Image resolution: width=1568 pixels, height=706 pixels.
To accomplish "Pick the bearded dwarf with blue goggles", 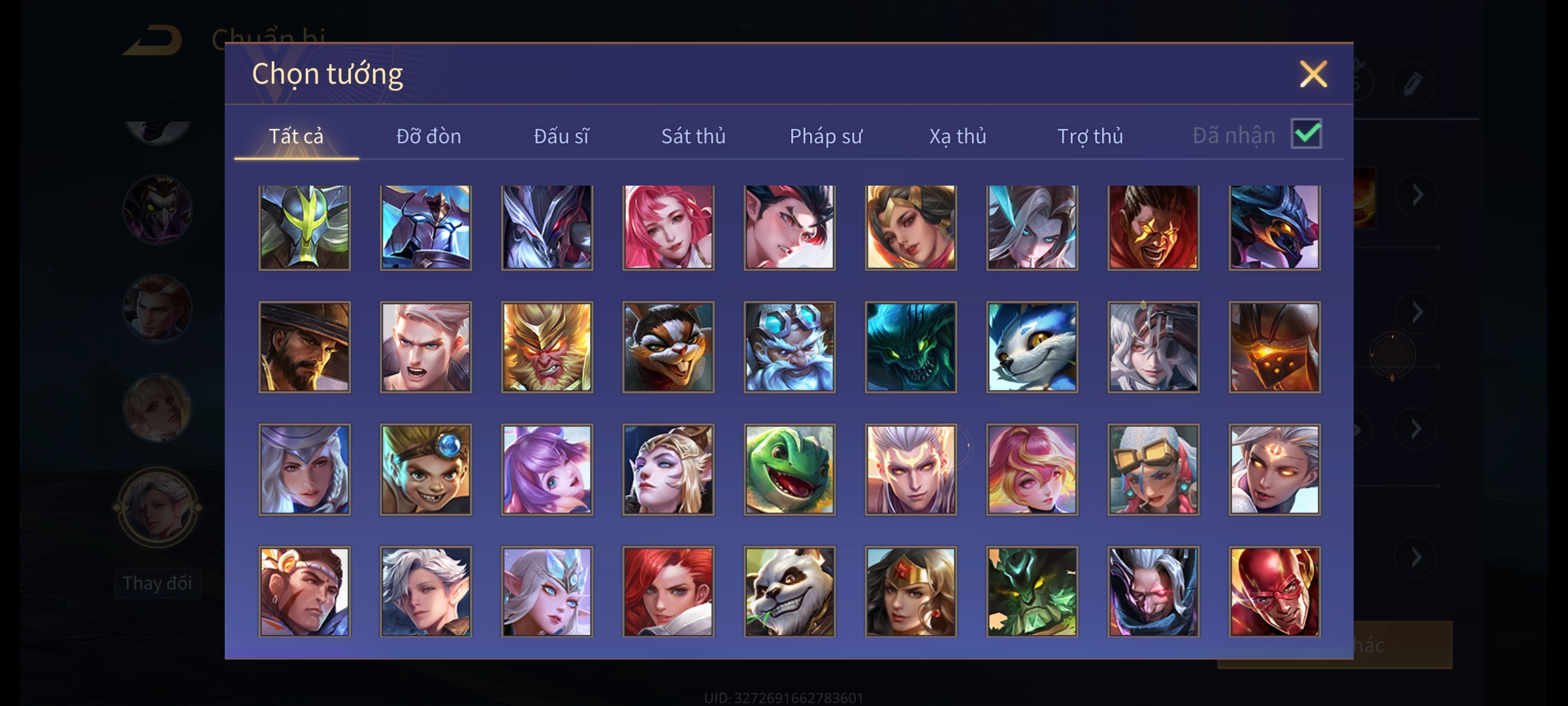I will coord(789,347).
